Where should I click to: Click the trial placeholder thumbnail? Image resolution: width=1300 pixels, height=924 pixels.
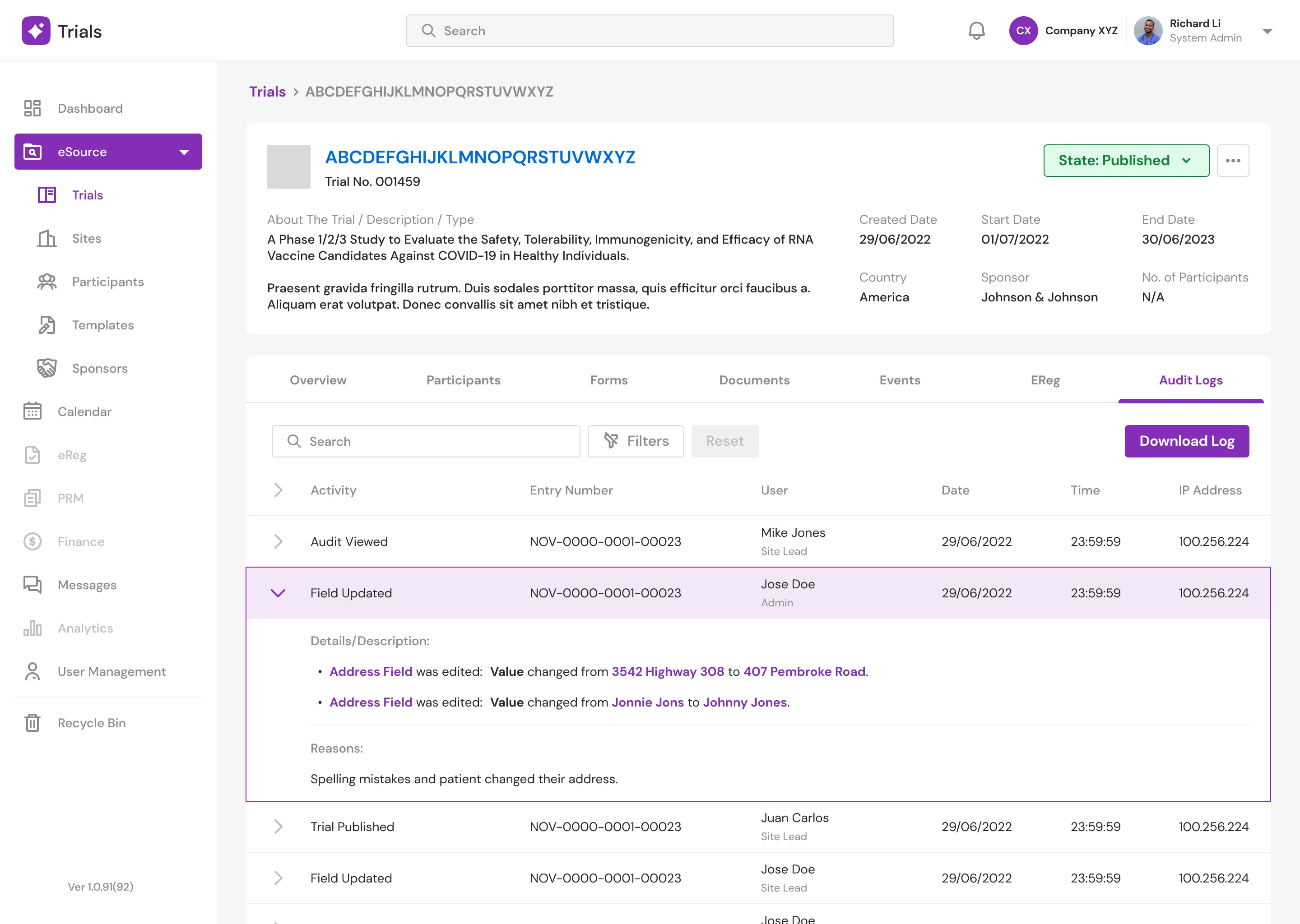pyautogui.click(x=288, y=166)
